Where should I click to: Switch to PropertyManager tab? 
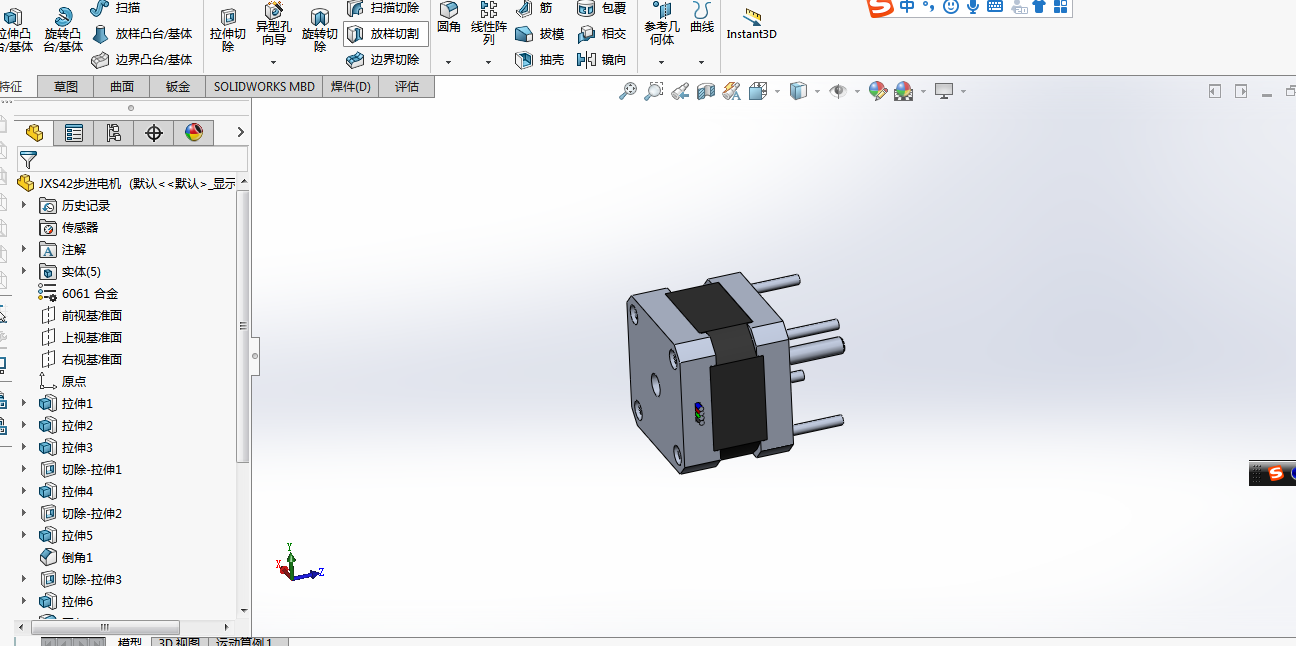tap(74, 132)
